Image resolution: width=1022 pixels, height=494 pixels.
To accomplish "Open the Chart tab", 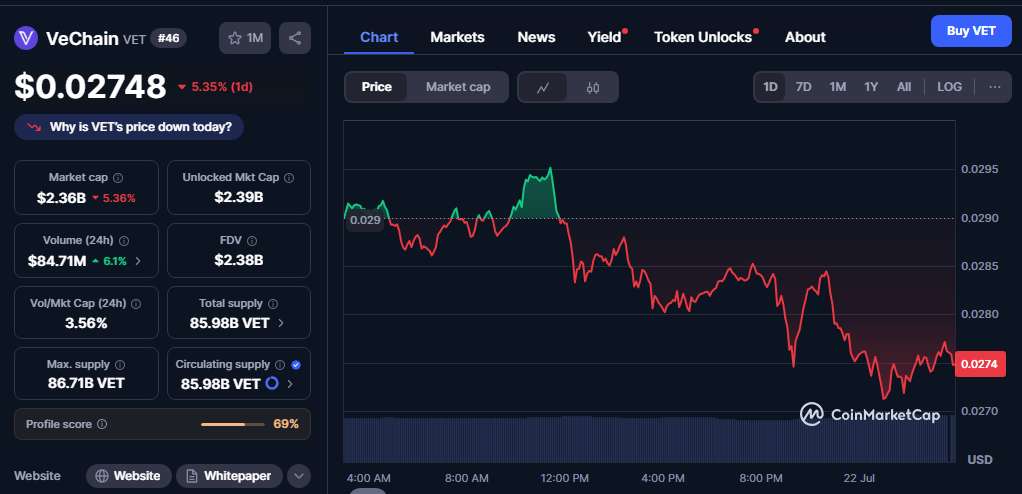I will (379, 37).
